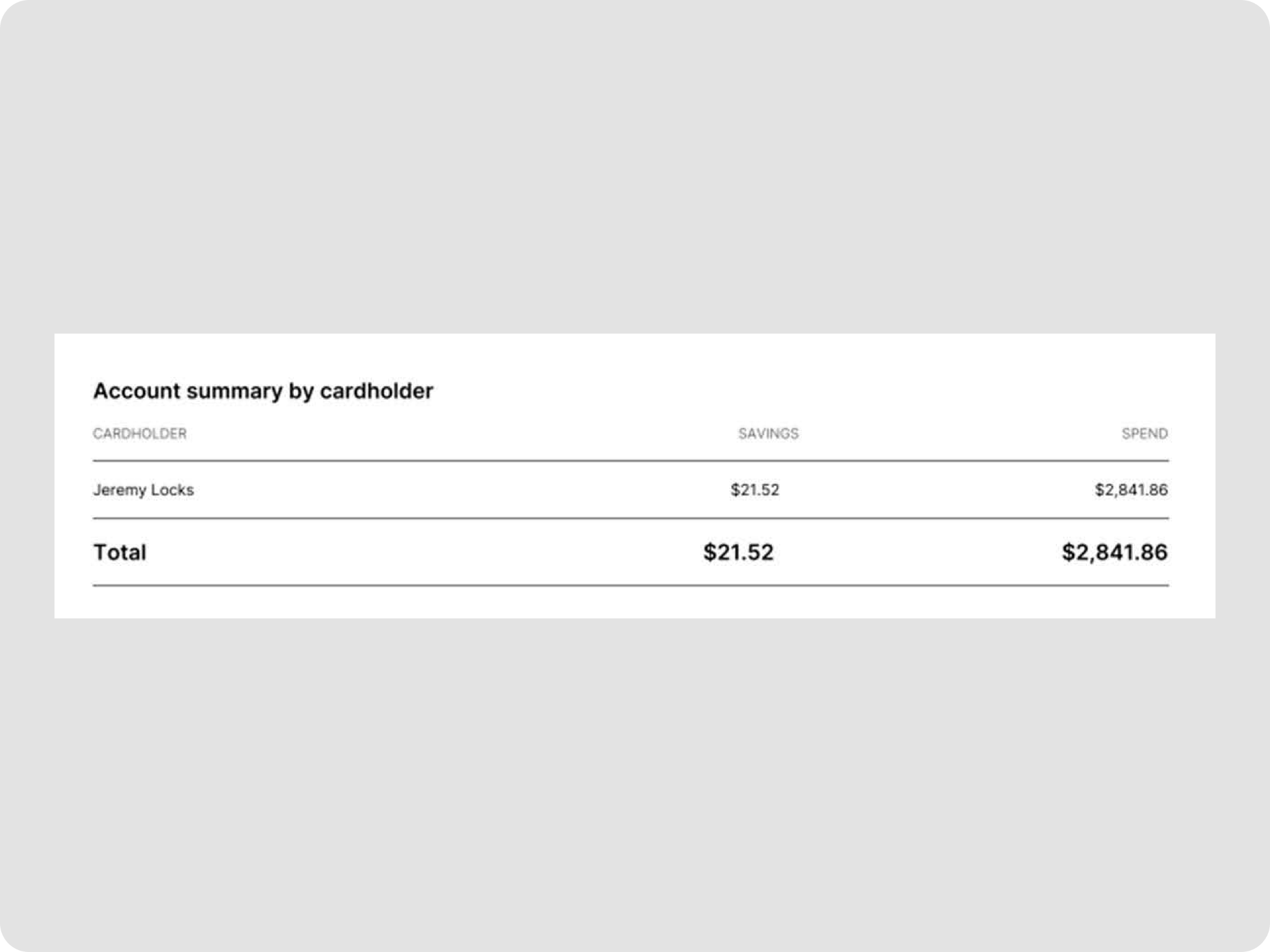This screenshot has width=1270, height=952.
Task: Sort by the CARDHOLDER column header
Action: point(140,433)
